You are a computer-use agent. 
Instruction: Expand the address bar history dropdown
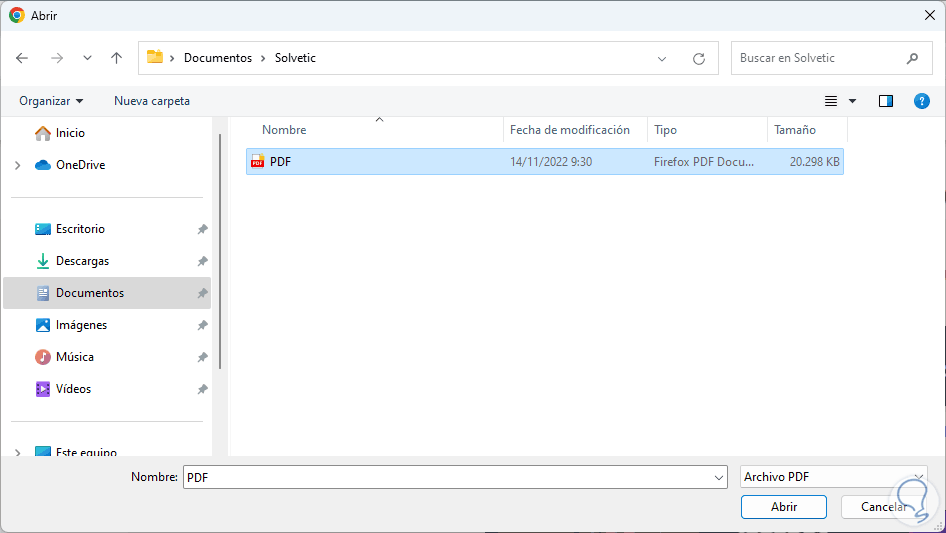pyautogui.click(x=662, y=59)
